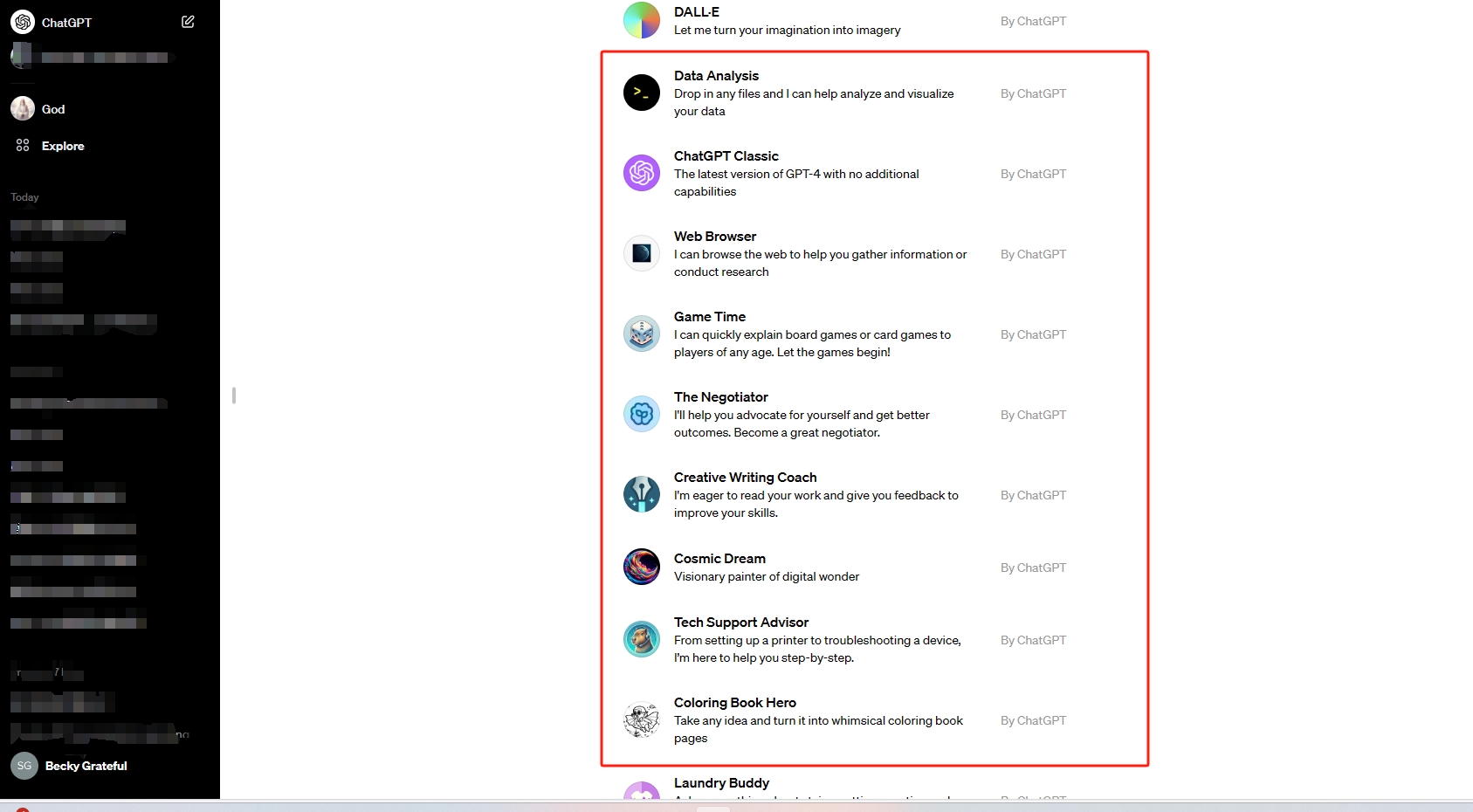Click the ChatGPT Classic purple icon
Image resolution: width=1473 pixels, height=812 pixels.
coord(642,173)
